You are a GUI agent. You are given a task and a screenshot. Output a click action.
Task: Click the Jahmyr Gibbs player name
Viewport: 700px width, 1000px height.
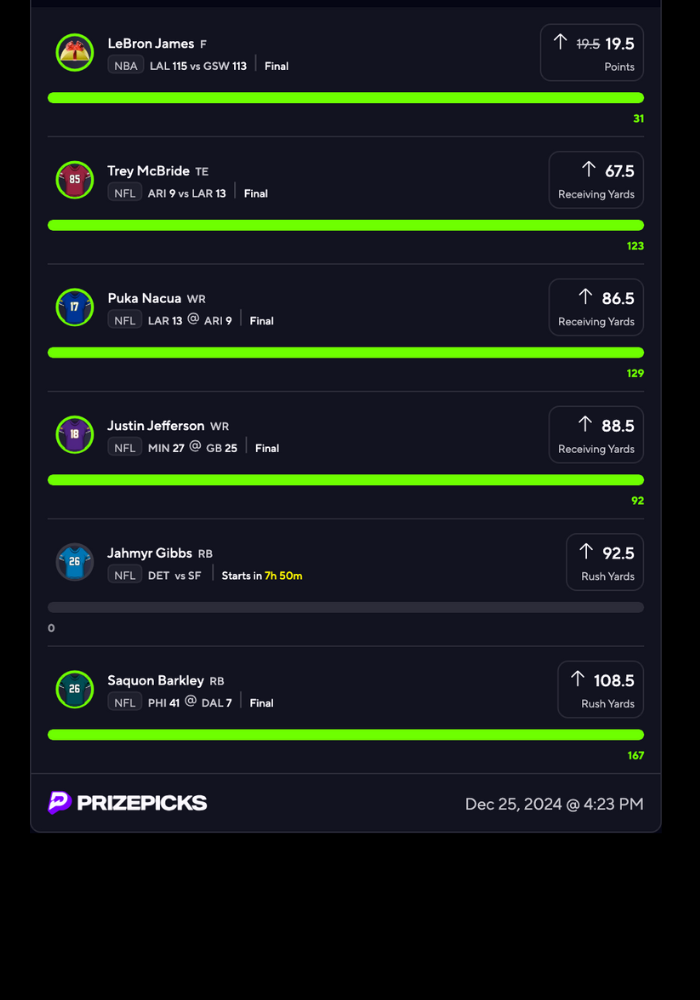click(150, 553)
